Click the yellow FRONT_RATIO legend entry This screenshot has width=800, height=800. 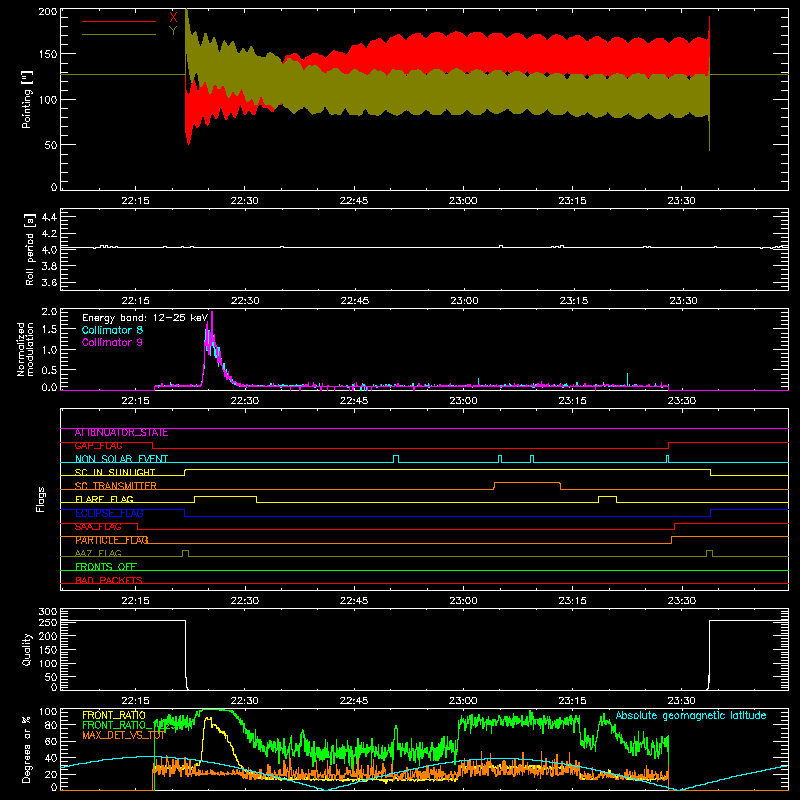pyautogui.click(x=114, y=715)
